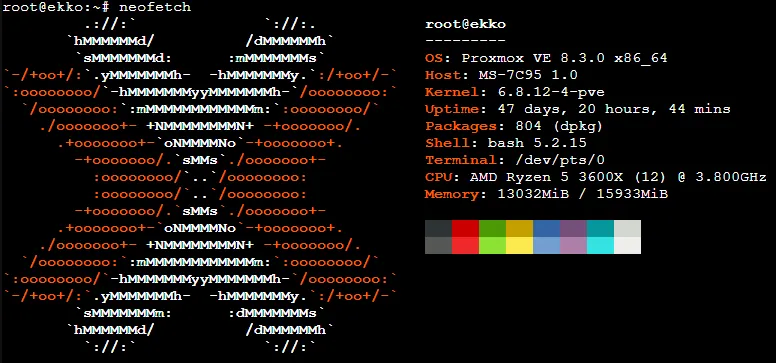This screenshot has height=363, width=776.
Task: Click the bright yellow block, bottom row
Action: coord(519,245)
